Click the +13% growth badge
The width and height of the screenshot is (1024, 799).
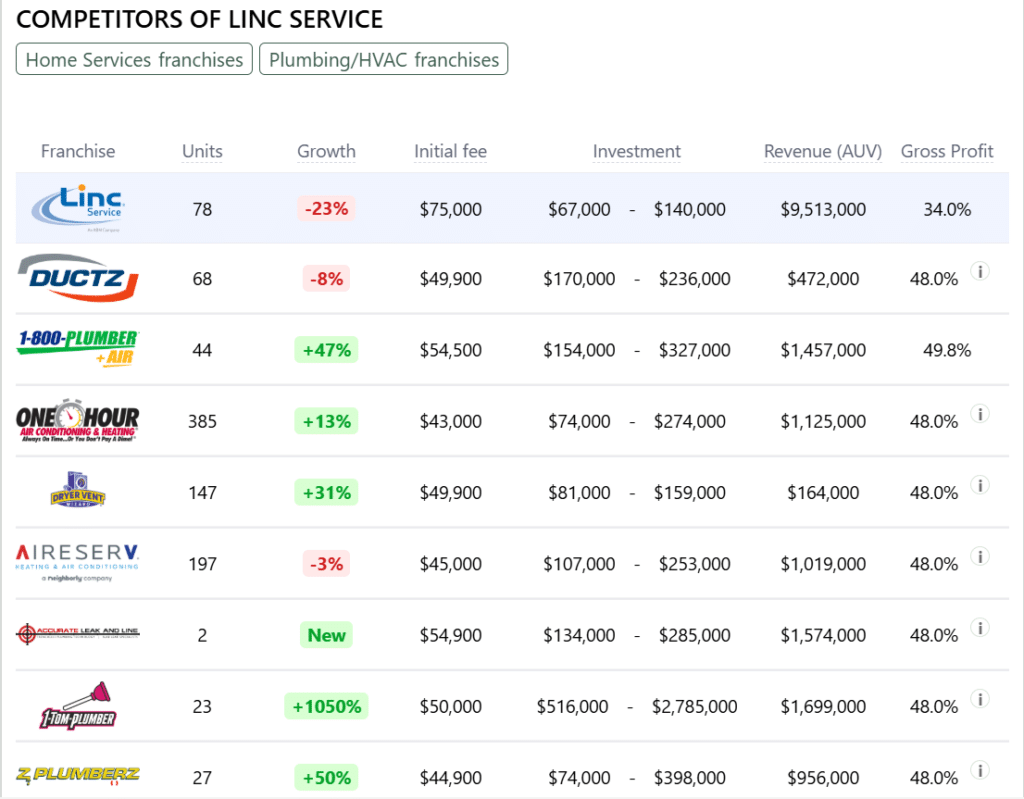[327, 421]
